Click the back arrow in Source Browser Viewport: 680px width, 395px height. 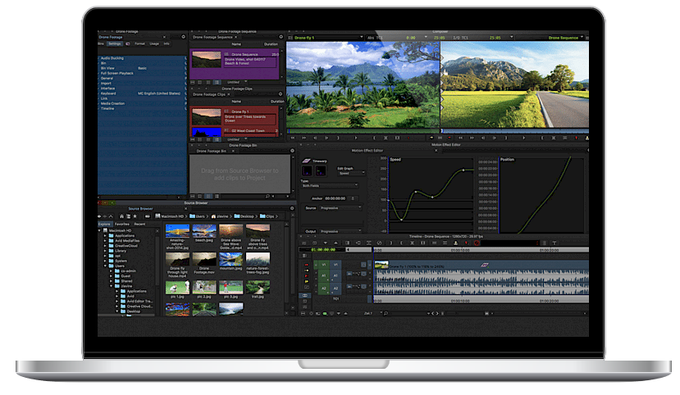[99, 216]
